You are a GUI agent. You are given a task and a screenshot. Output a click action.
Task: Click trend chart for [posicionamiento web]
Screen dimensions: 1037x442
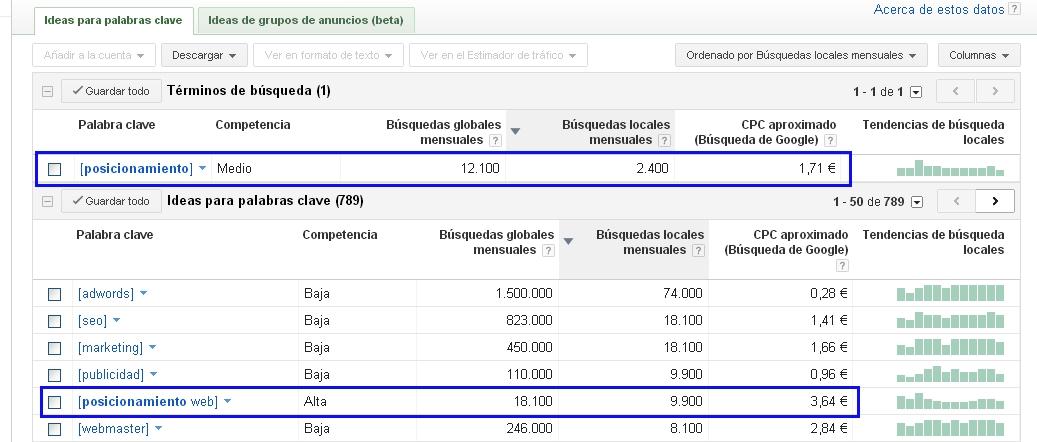click(x=950, y=402)
